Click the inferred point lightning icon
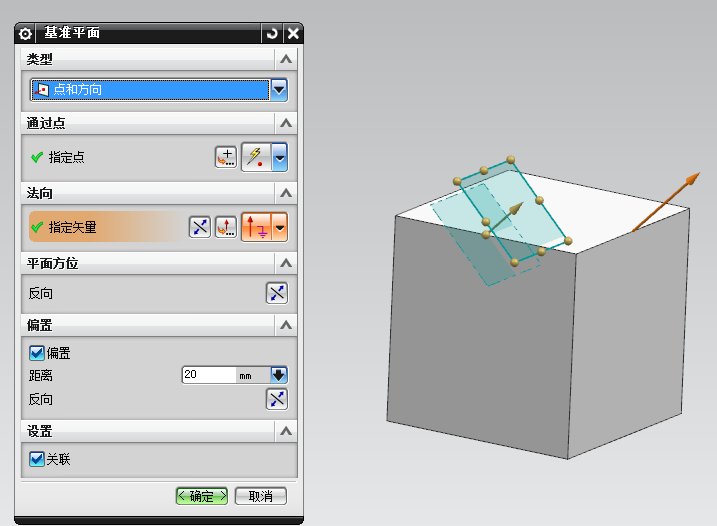Image resolution: width=717 pixels, height=526 pixels. point(256,157)
